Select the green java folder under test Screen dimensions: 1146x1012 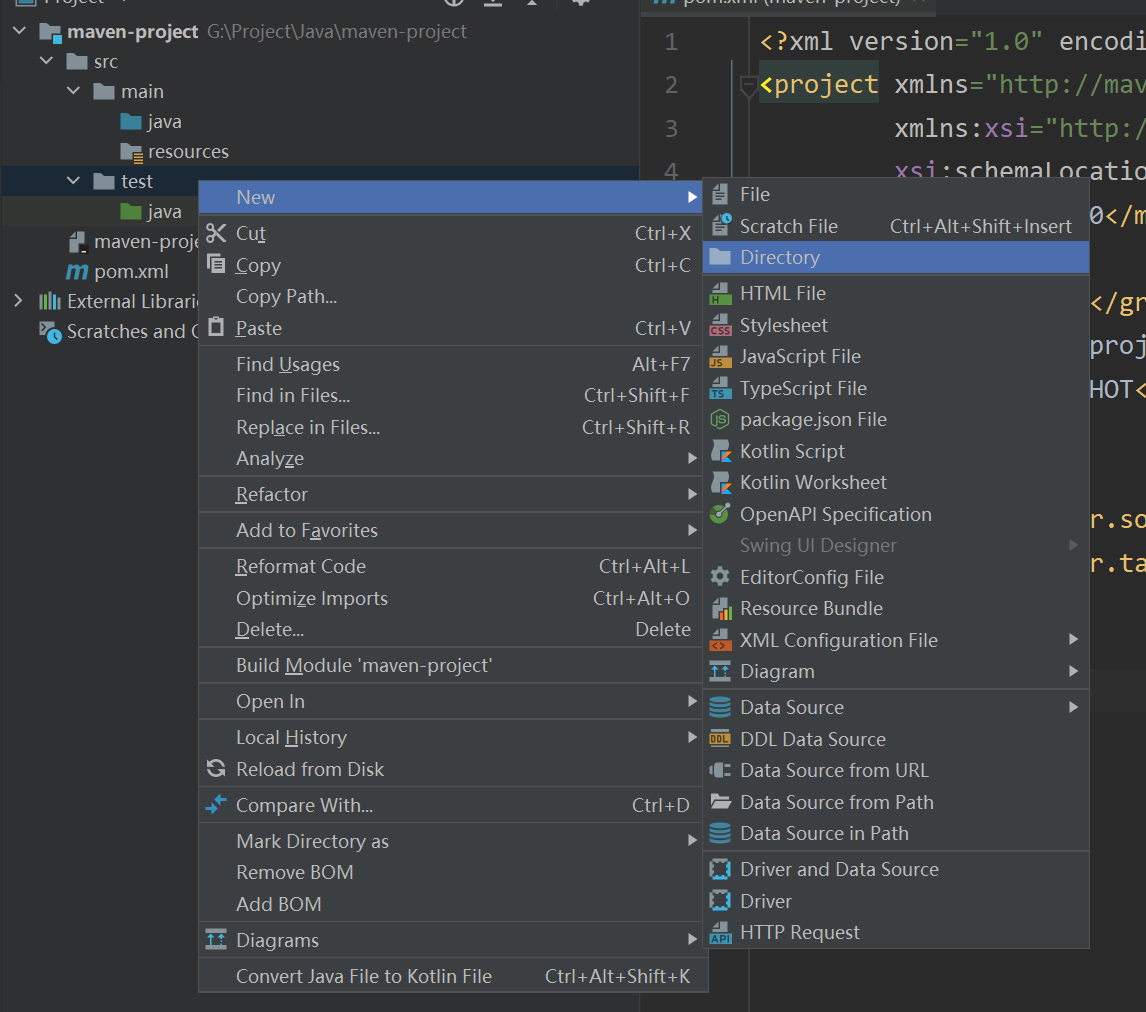151,211
